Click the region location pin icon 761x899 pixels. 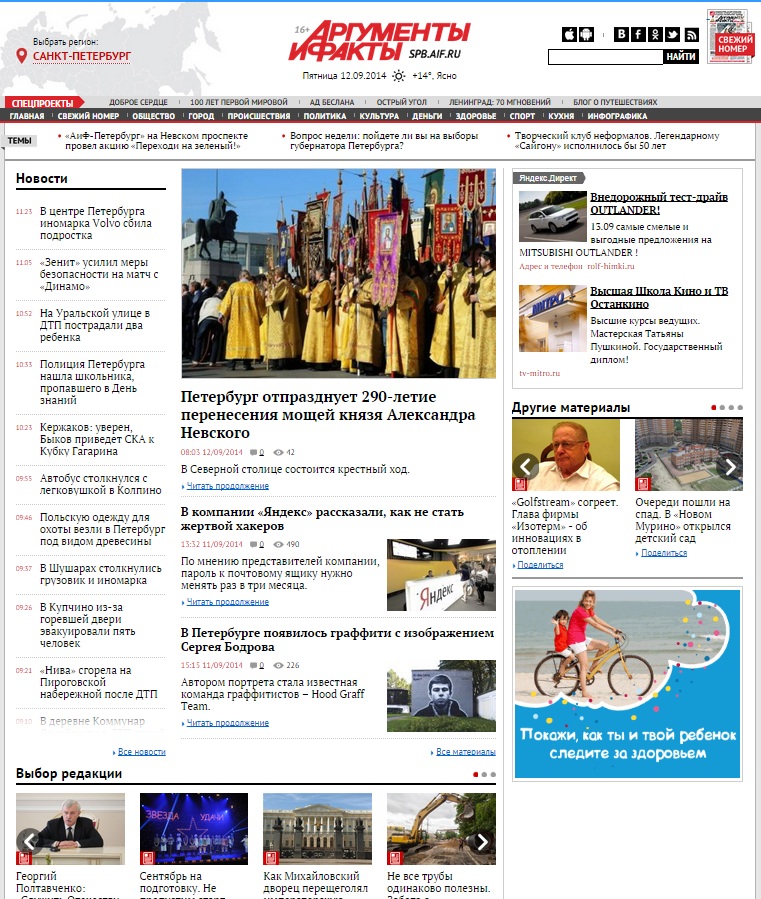tap(22, 56)
